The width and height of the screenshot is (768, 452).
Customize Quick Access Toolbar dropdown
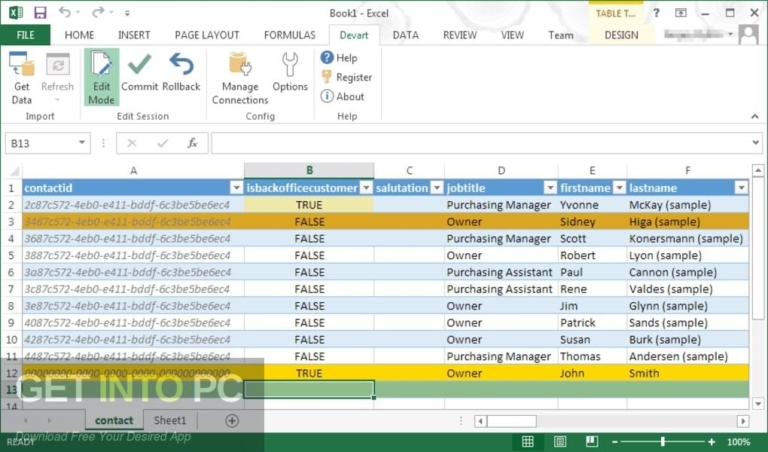coord(127,13)
